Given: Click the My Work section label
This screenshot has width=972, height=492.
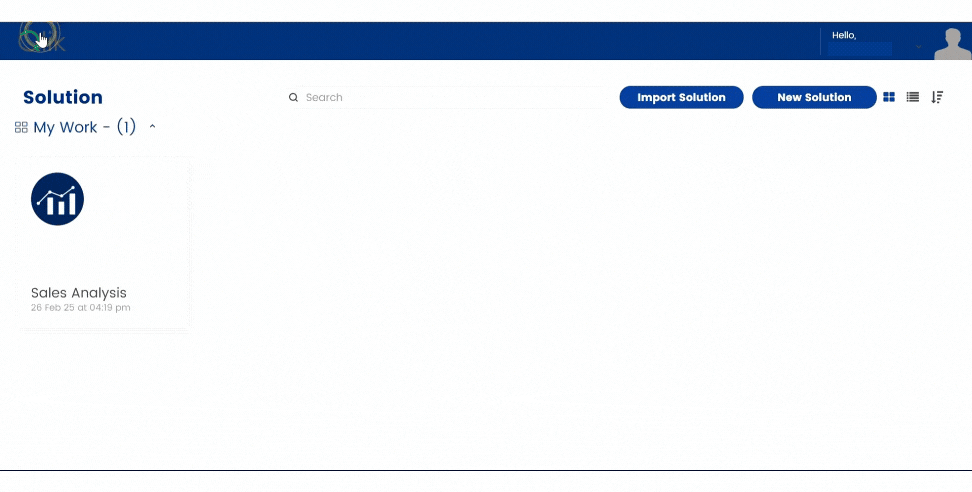Looking at the screenshot, I should point(65,128).
